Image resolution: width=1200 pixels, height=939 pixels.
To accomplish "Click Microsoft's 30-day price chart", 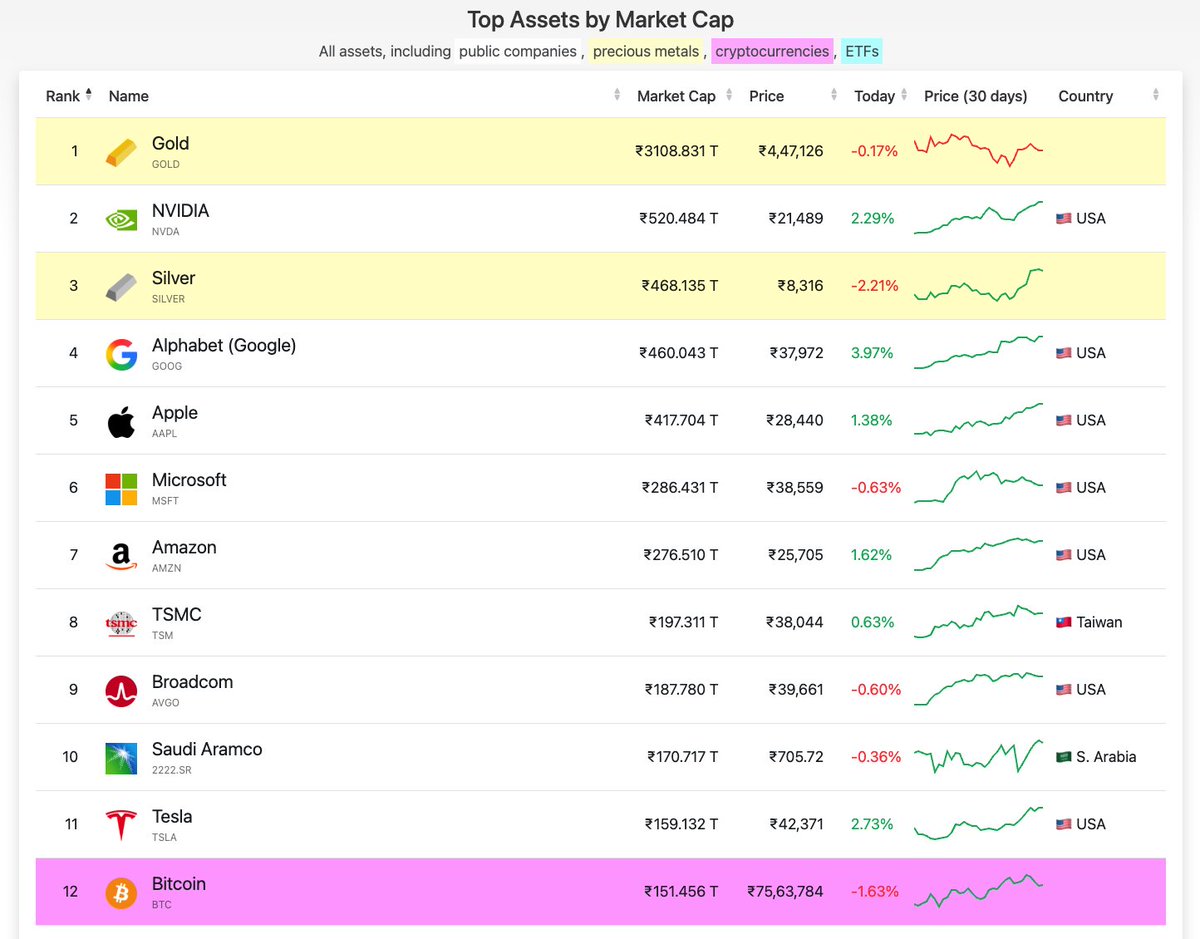I will [978, 487].
